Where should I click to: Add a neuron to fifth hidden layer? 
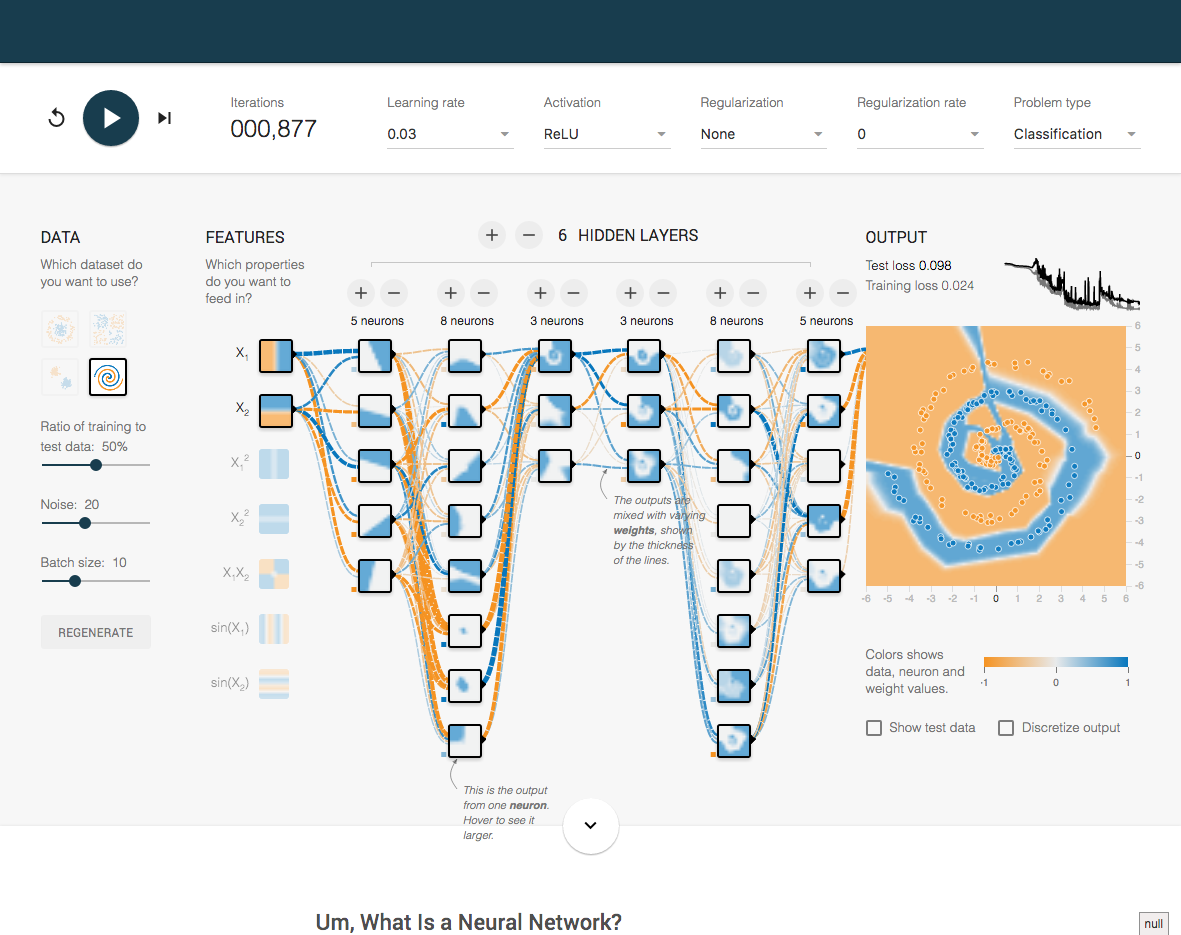[720, 292]
